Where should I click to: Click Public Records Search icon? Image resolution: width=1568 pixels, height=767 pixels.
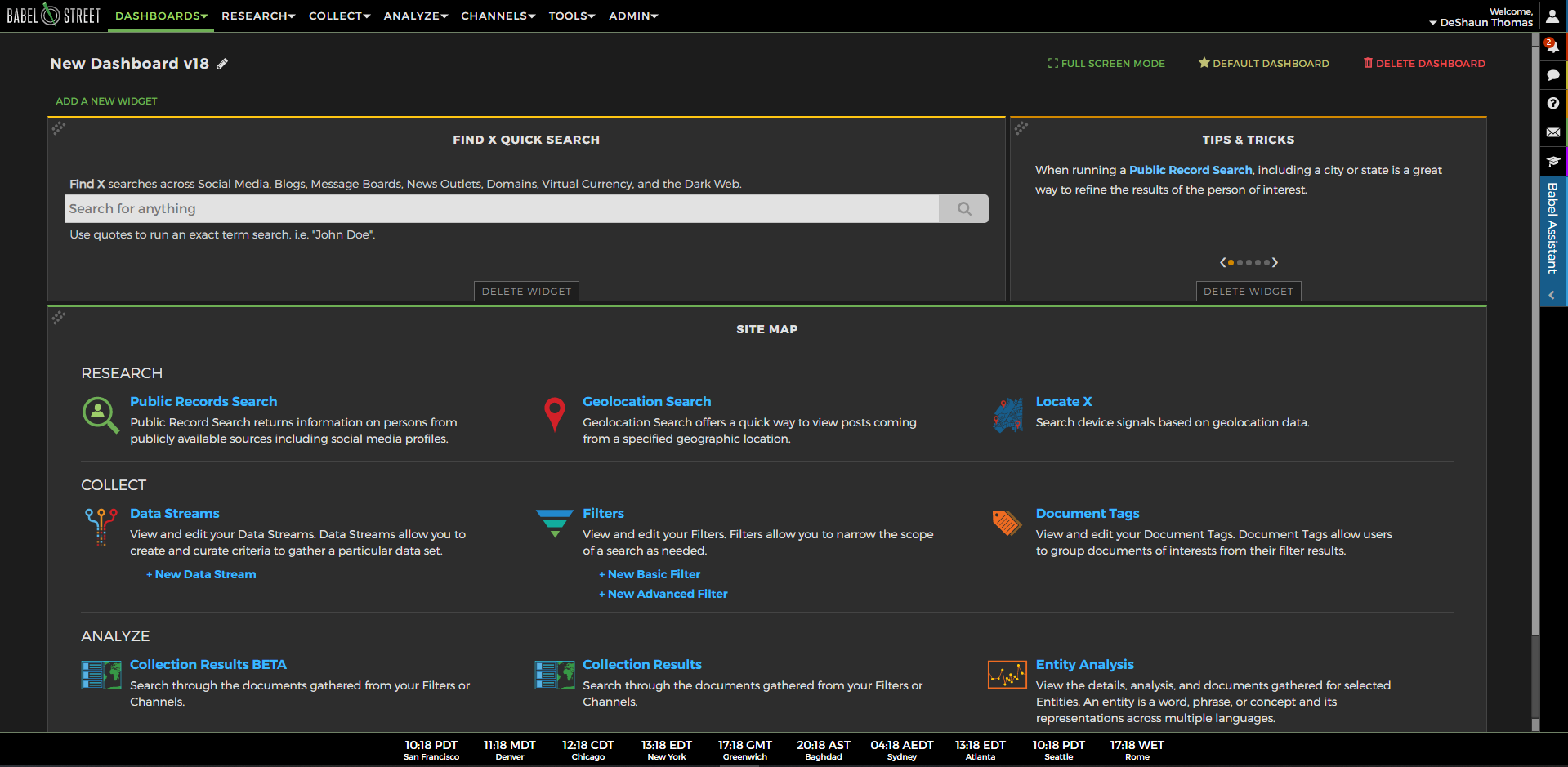(x=101, y=415)
